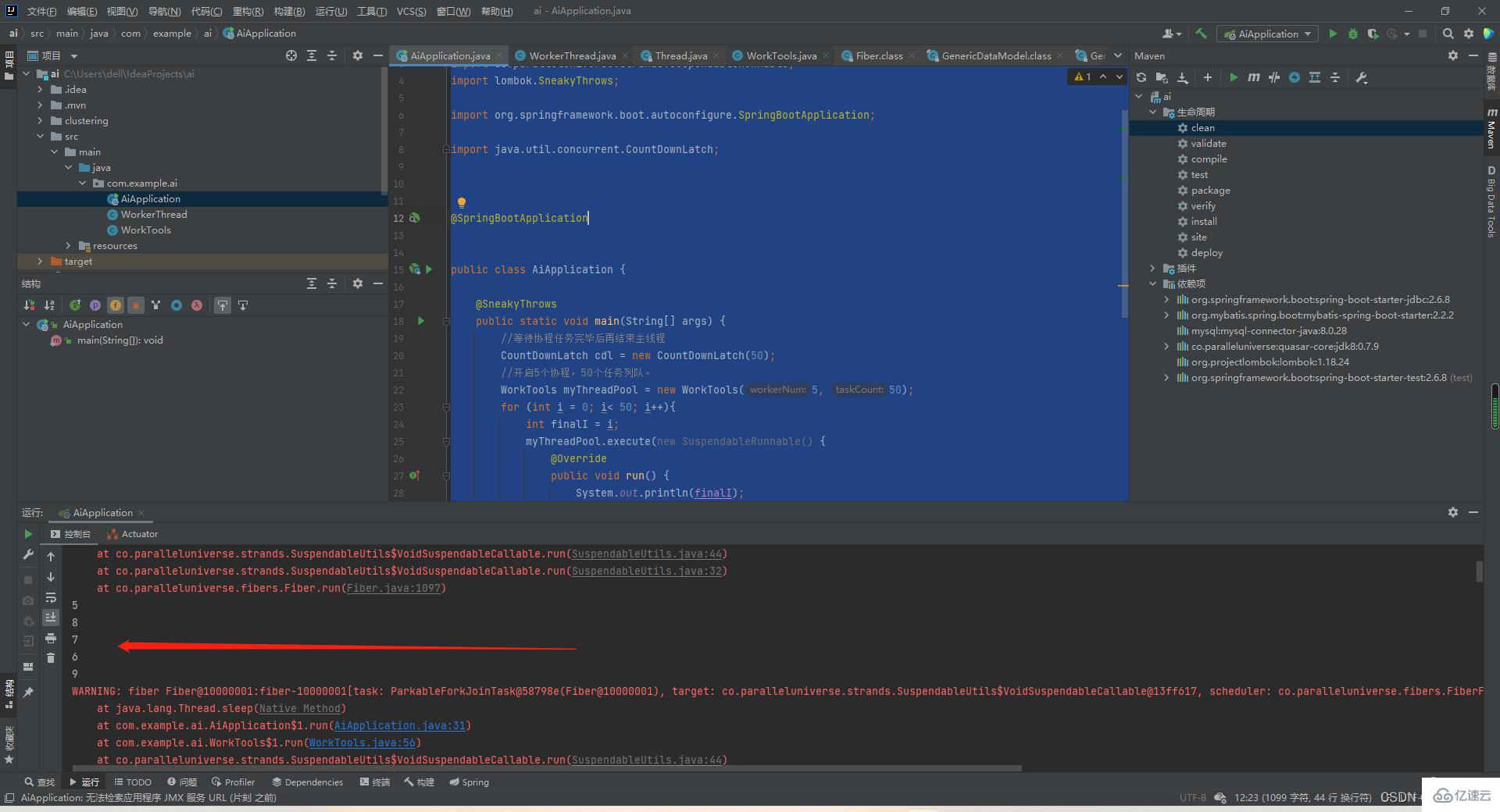
Task: Switch to the WorkTools.java editor tab
Action: pyautogui.click(x=780, y=55)
